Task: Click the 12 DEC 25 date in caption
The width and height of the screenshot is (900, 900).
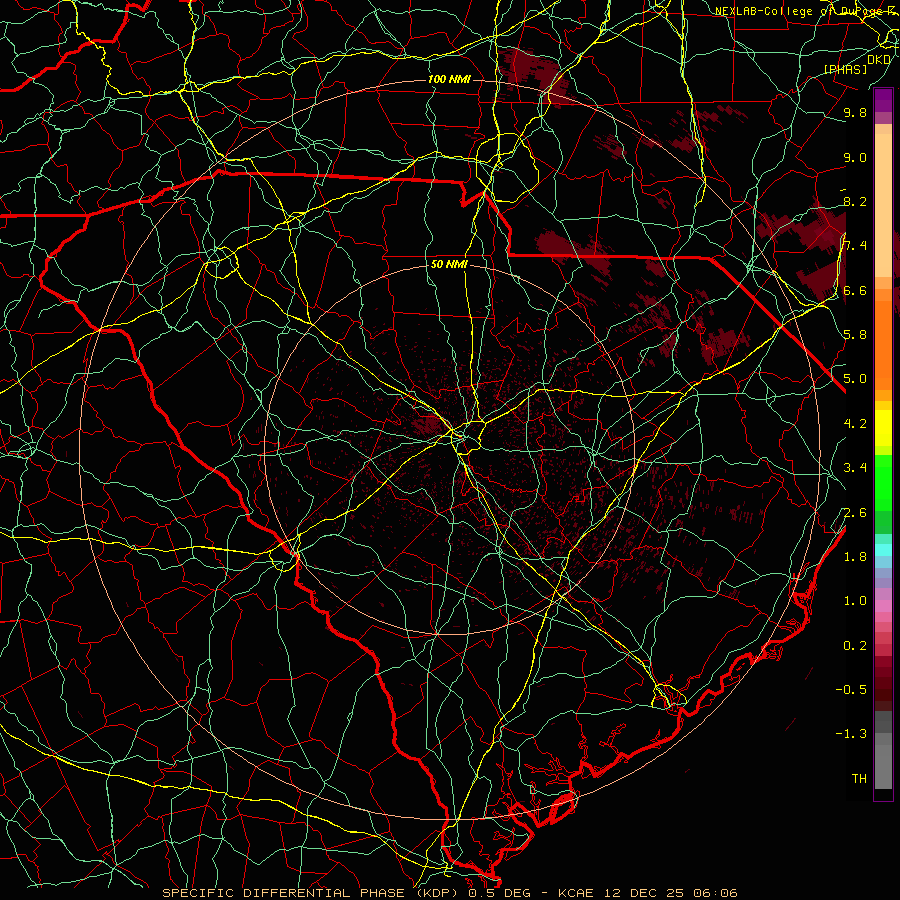Action: [645, 893]
